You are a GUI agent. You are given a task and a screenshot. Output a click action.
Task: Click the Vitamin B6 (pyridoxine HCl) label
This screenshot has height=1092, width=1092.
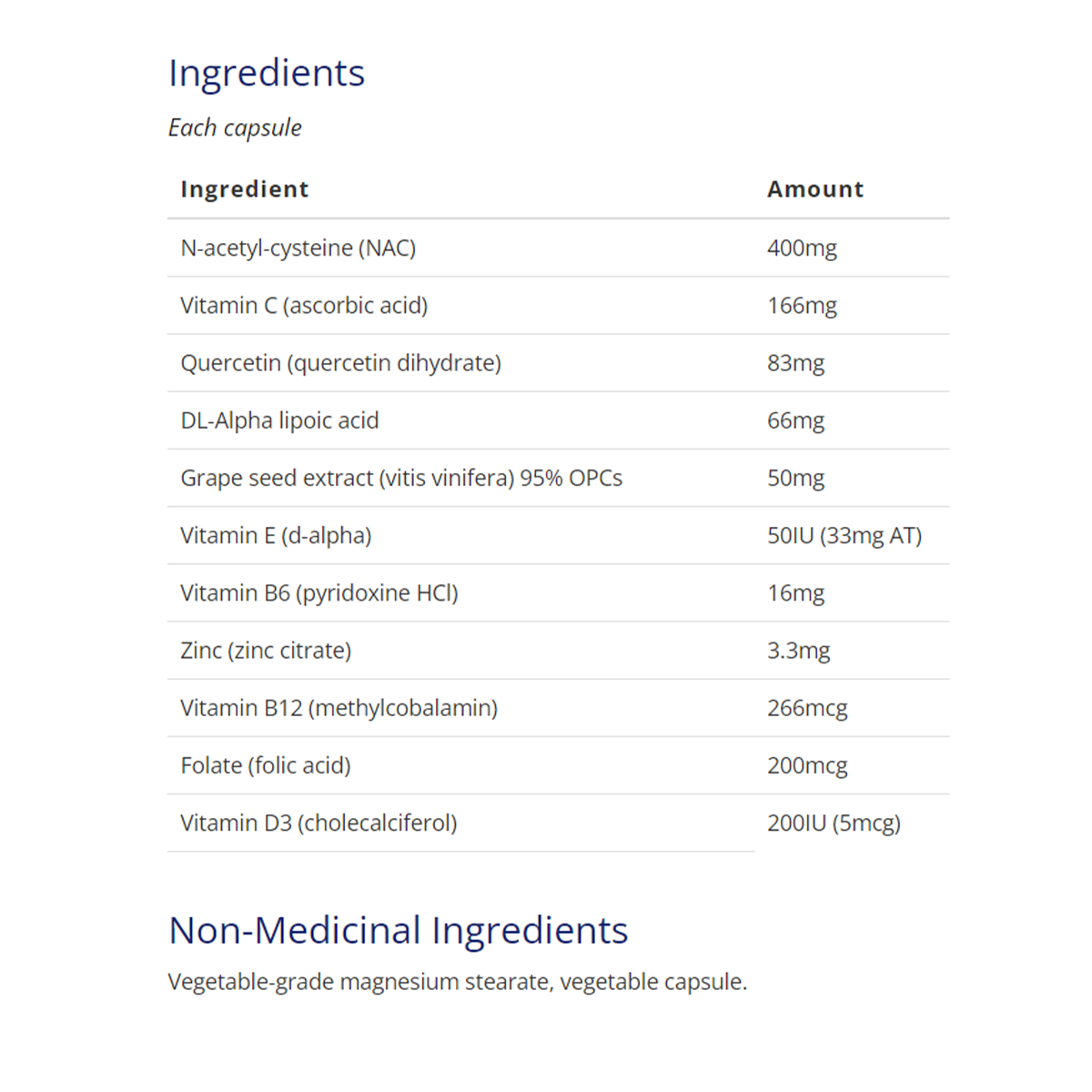(319, 593)
